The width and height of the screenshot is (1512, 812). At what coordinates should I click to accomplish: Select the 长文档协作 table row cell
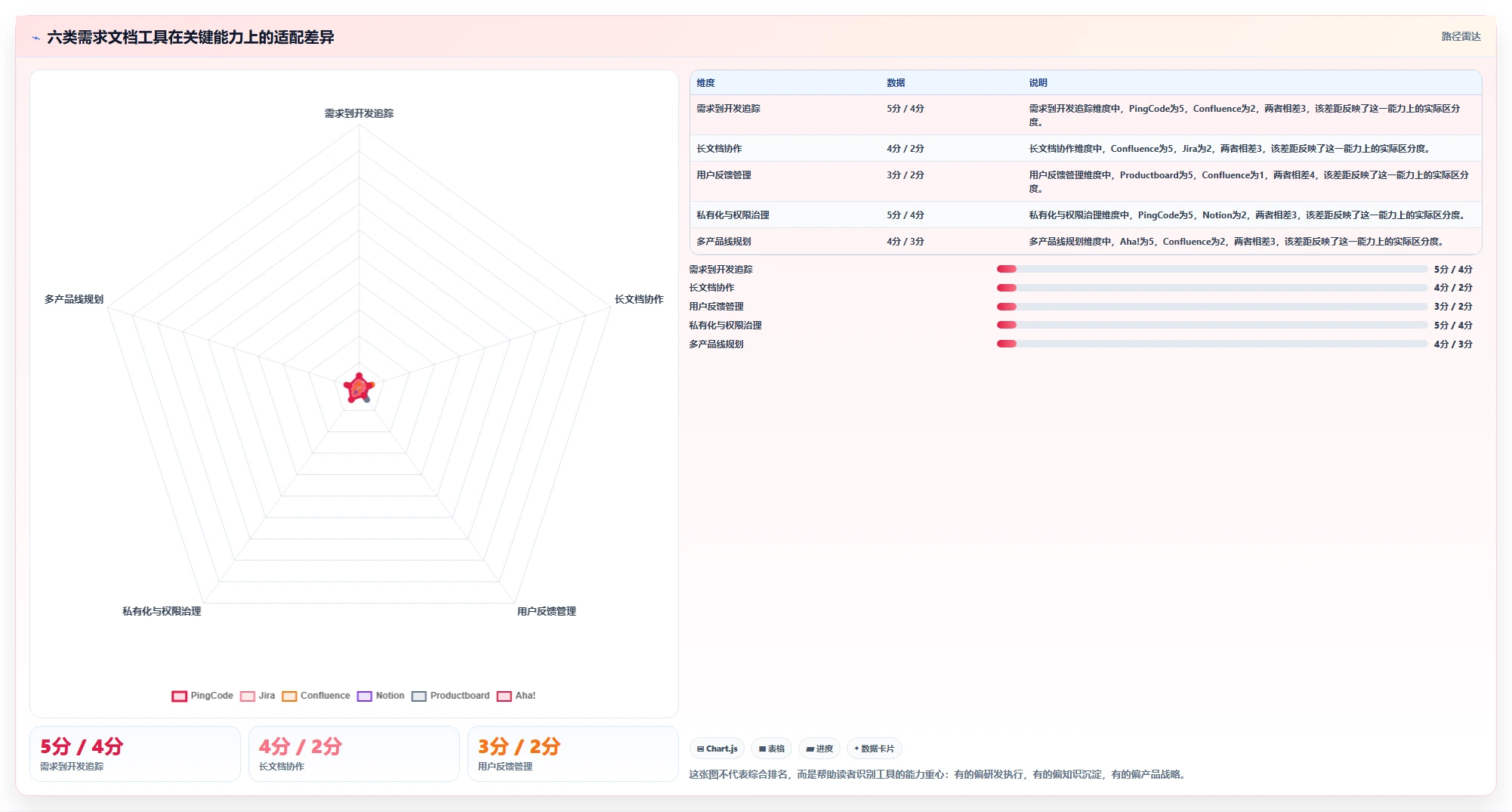pyautogui.click(x=719, y=149)
